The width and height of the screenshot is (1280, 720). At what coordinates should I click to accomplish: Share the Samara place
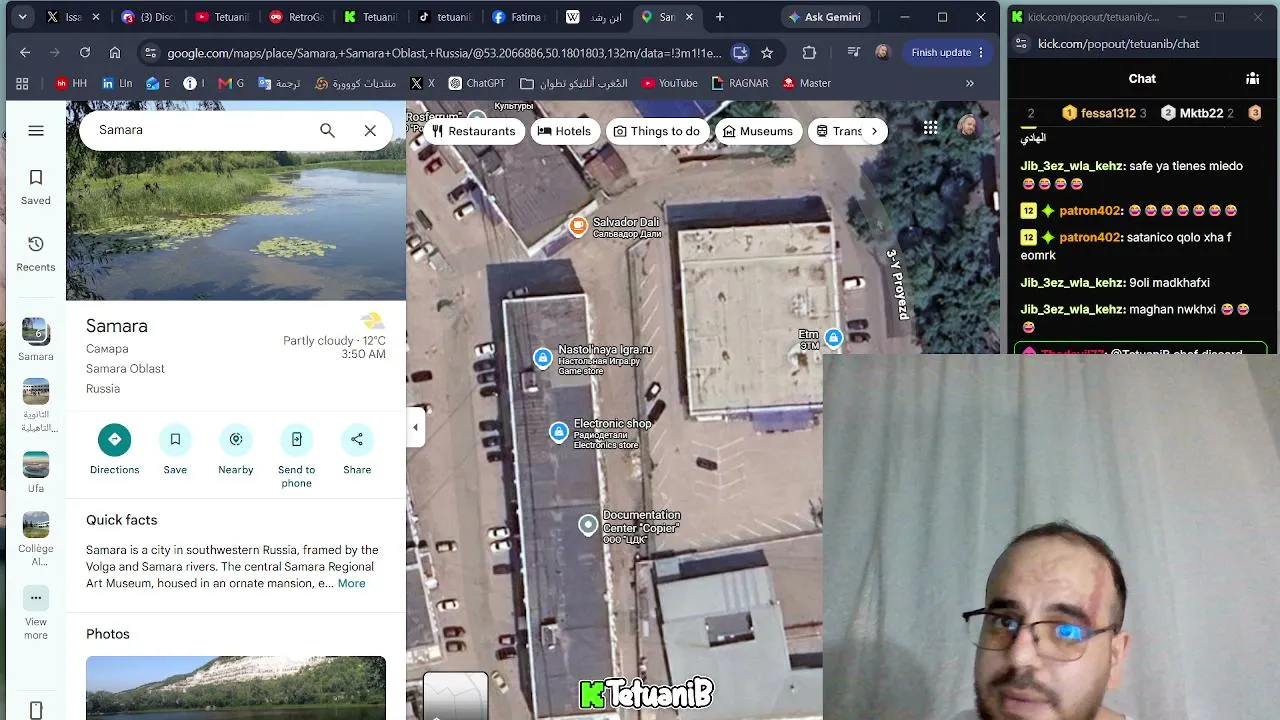[357, 449]
